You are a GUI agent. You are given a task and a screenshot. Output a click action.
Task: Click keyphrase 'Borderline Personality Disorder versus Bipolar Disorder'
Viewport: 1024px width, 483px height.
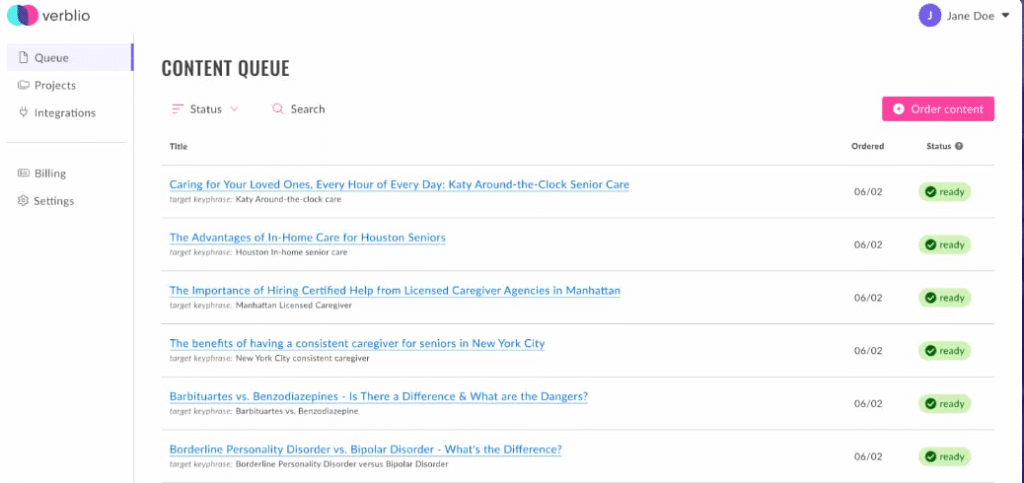[342, 464]
